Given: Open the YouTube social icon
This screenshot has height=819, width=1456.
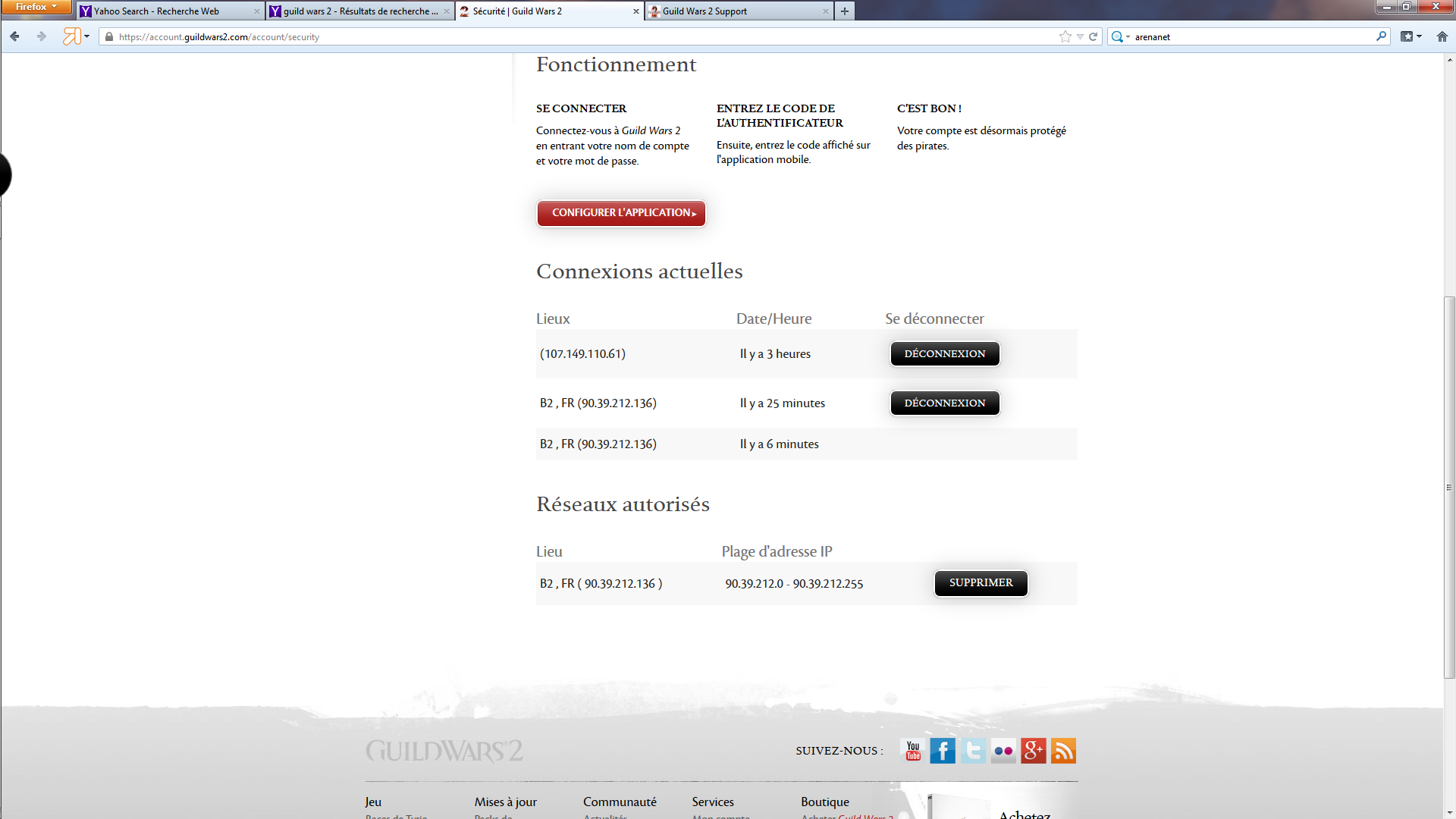Looking at the screenshot, I should tap(913, 751).
